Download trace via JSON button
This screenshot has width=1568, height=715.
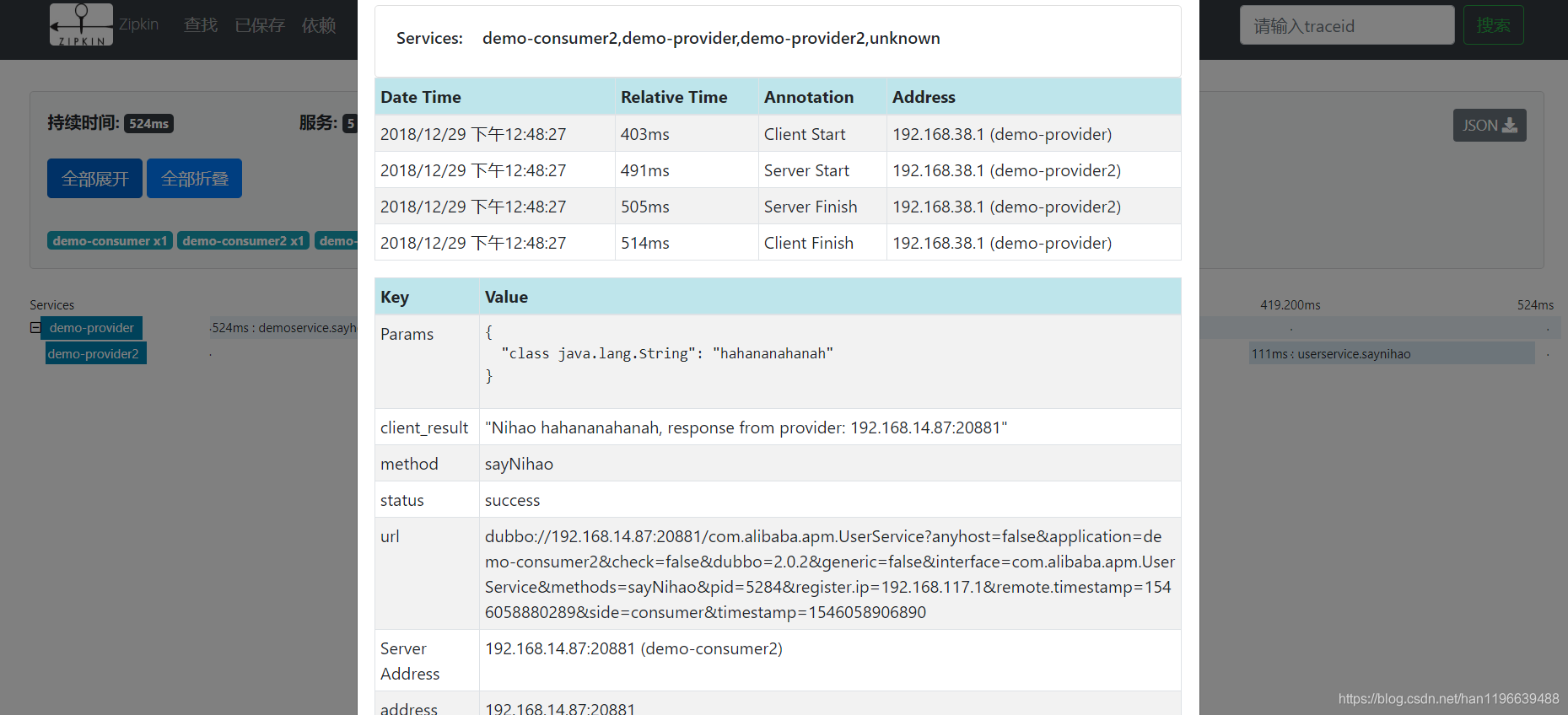point(1489,125)
